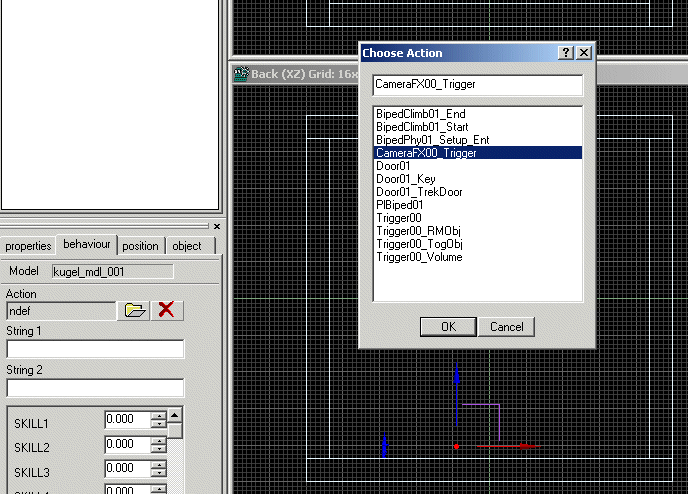The height and width of the screenshot is (494, 688).
Task: Click the action name text box in dialog
Action: coord(477,85)
